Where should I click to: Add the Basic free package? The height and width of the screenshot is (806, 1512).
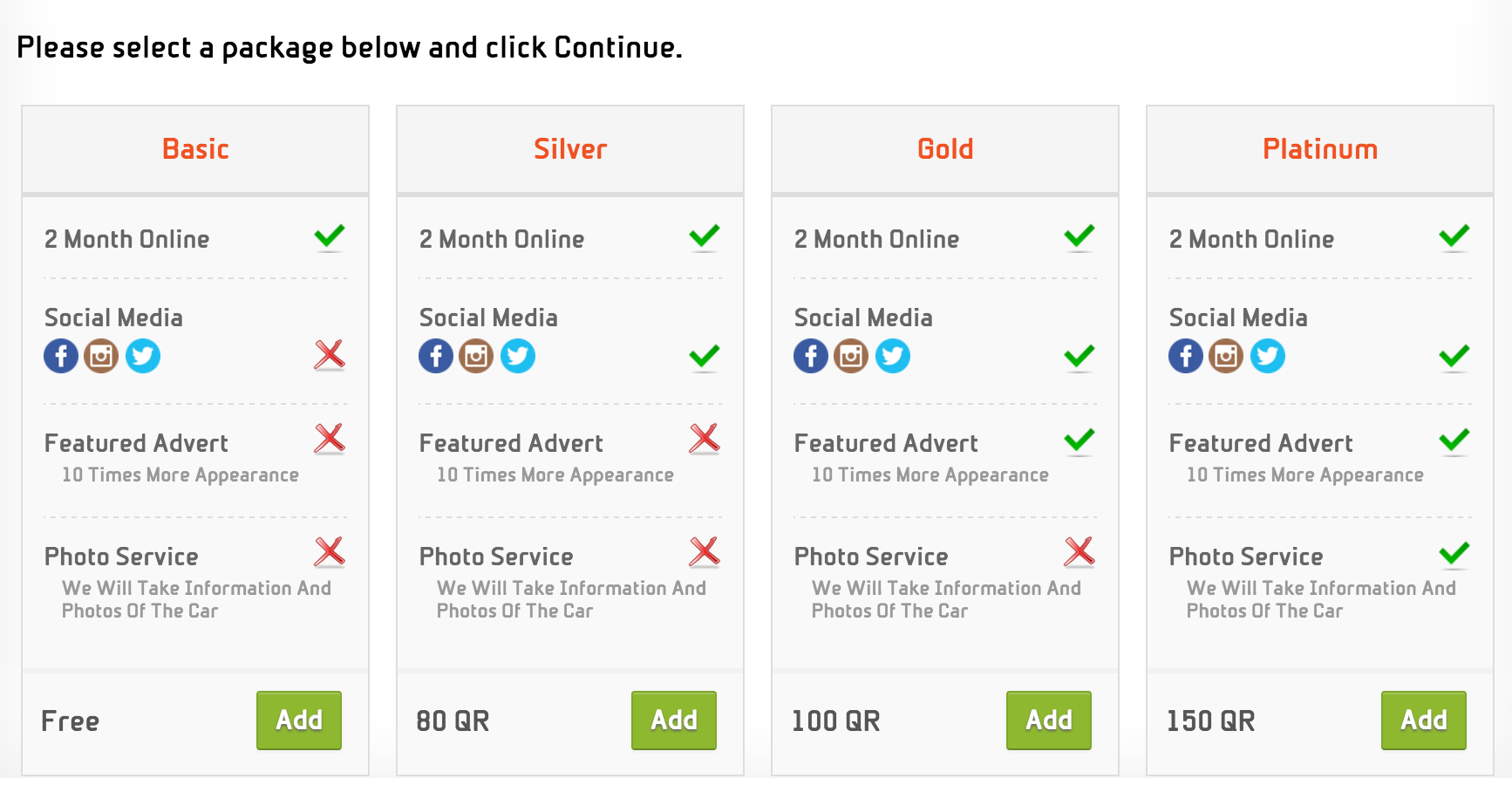(299, 721)
